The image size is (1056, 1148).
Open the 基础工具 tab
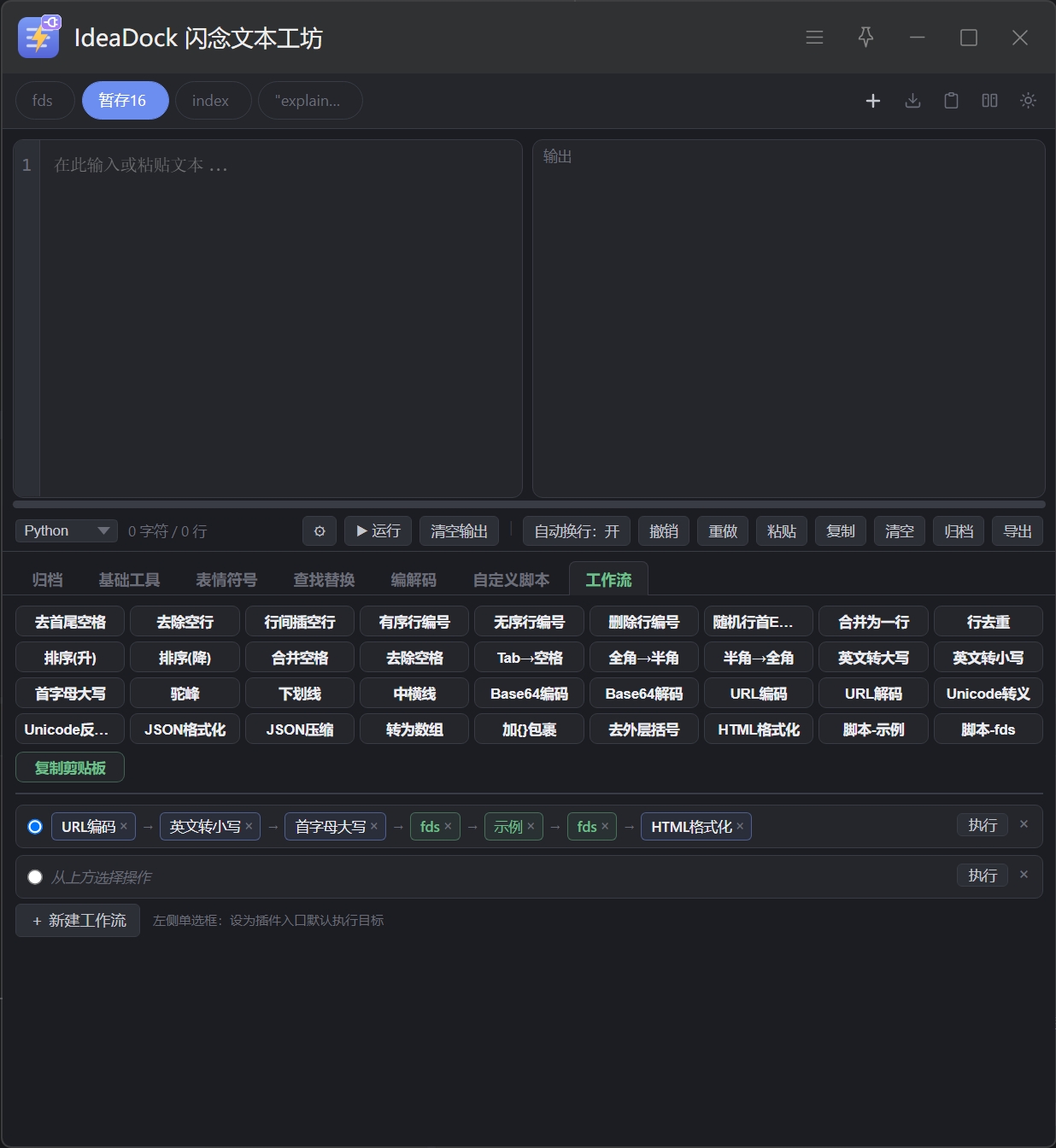129,580
